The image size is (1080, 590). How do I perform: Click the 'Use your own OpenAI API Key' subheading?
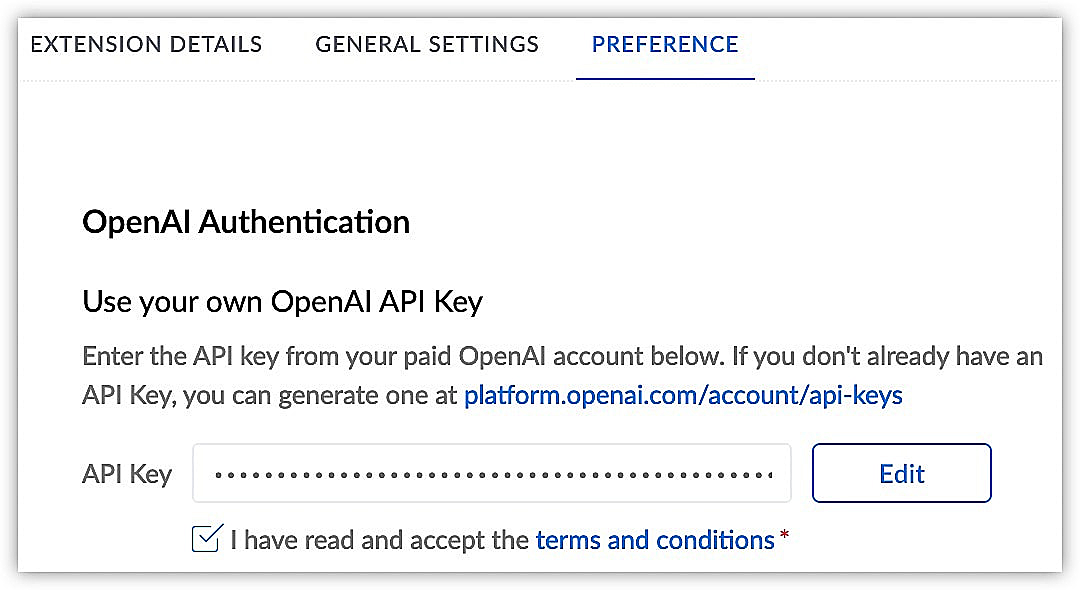282,302
